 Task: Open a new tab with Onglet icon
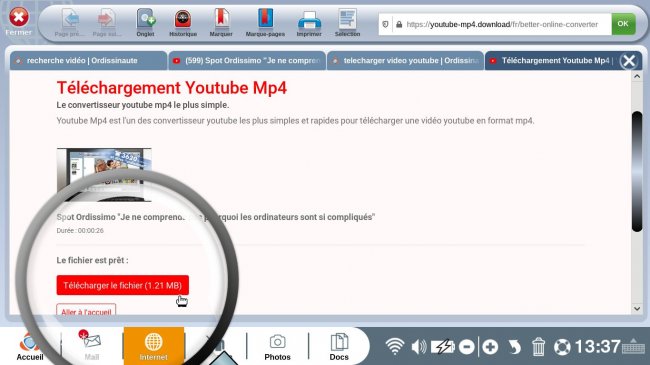146,19
